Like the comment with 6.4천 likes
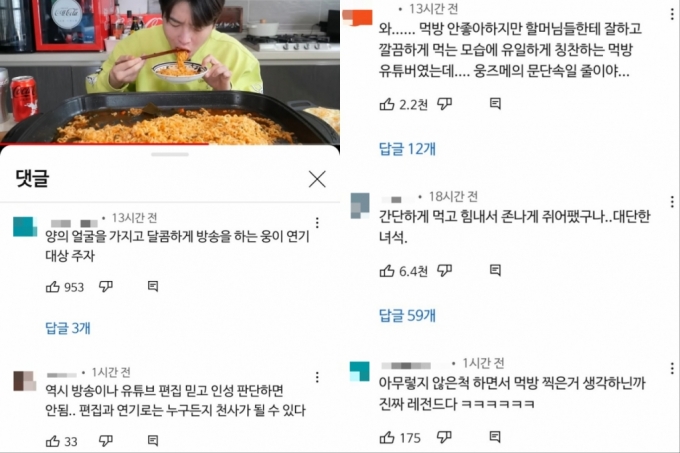Image resolution: width=680 pixels, height=453 pixels. click(x=387, y=271)
